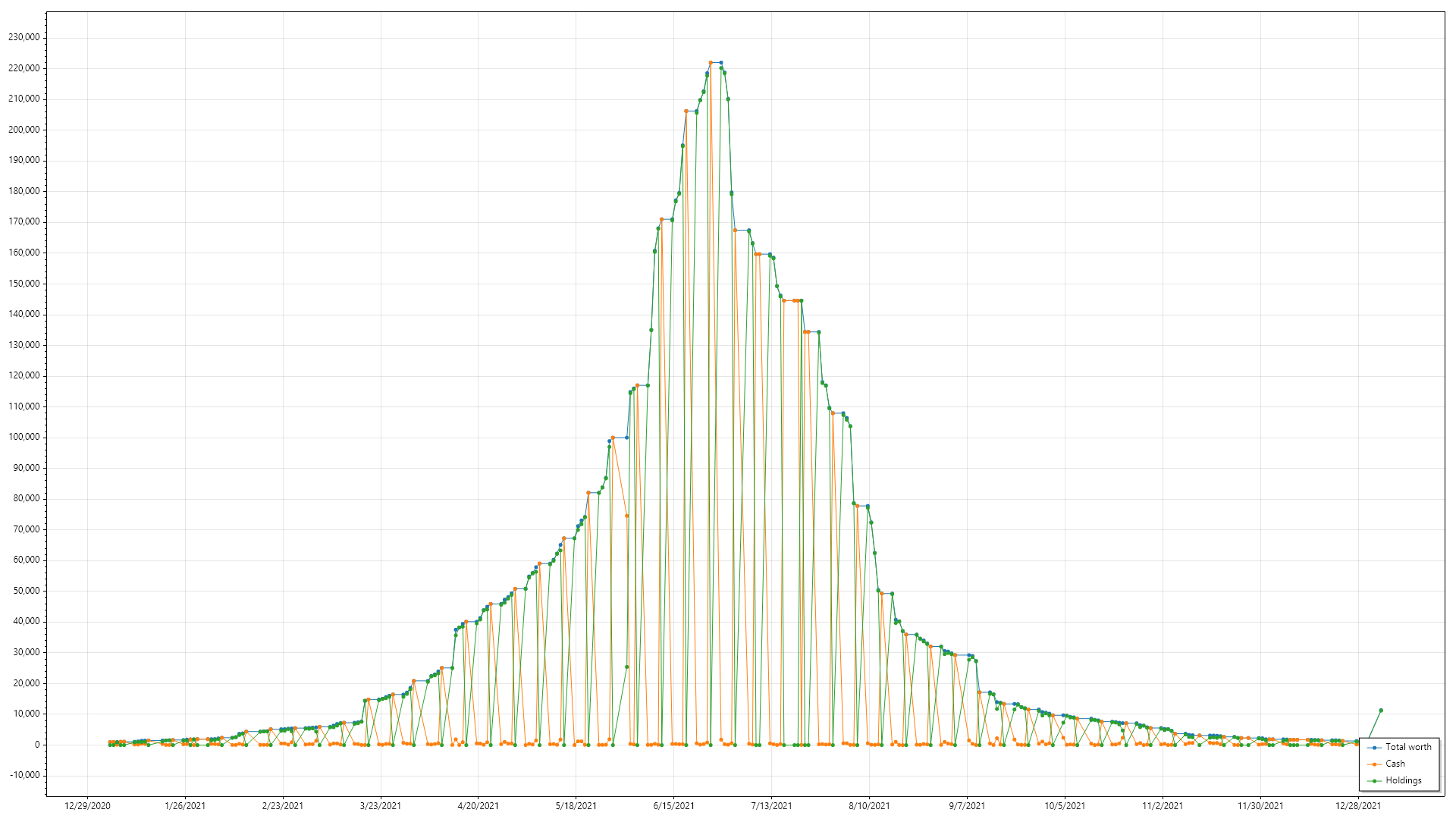Click the 2/23/2021 date label
Screen dimensions: 1456x819
point(283,806)
